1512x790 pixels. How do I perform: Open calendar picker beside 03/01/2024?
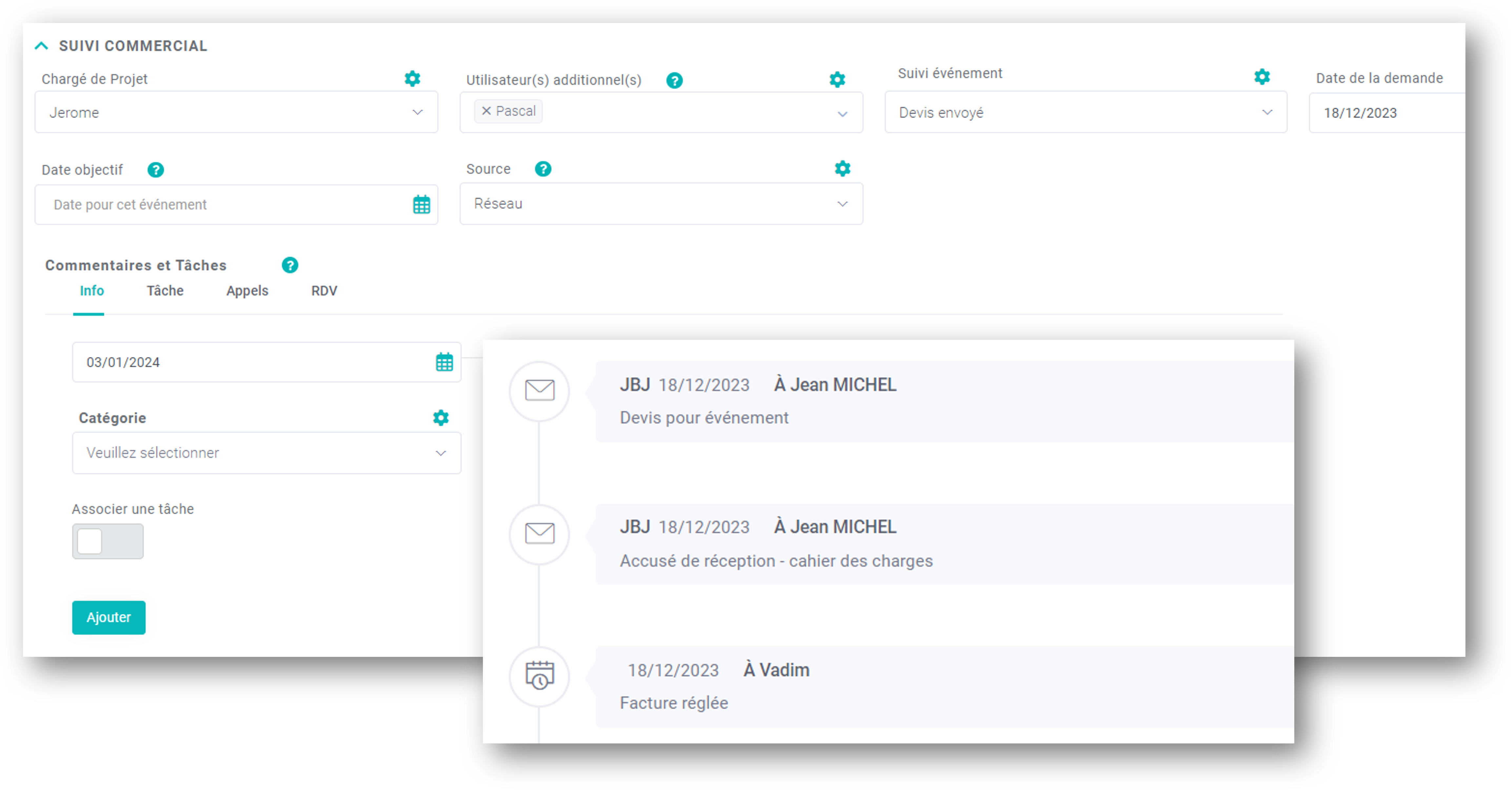[444, 362]
